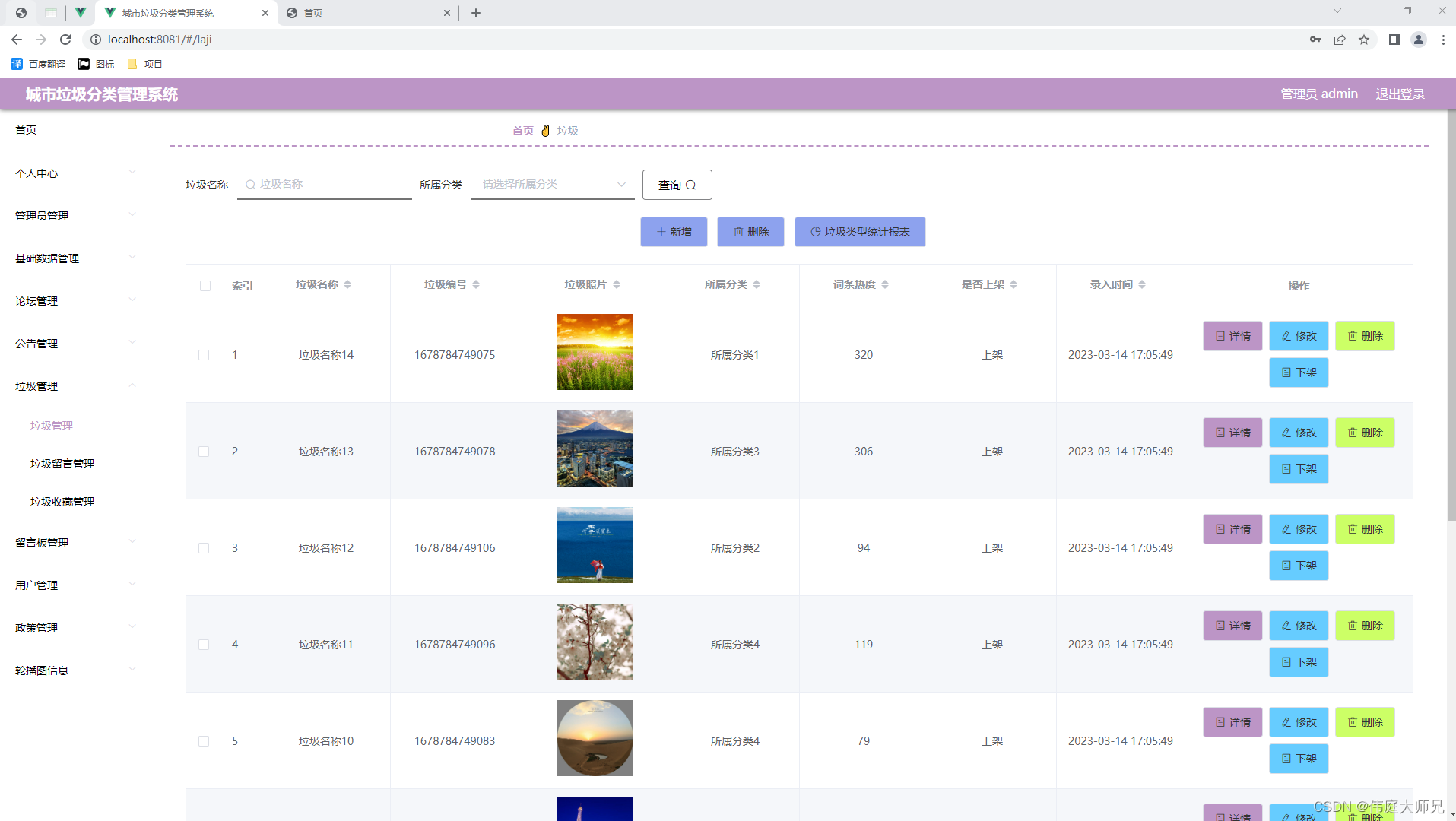Image resolution: width=1456 pixels, height=821 pixels.
Task: Expand the 用户管理 sidebar menu
Action: [x=76, y=585]
